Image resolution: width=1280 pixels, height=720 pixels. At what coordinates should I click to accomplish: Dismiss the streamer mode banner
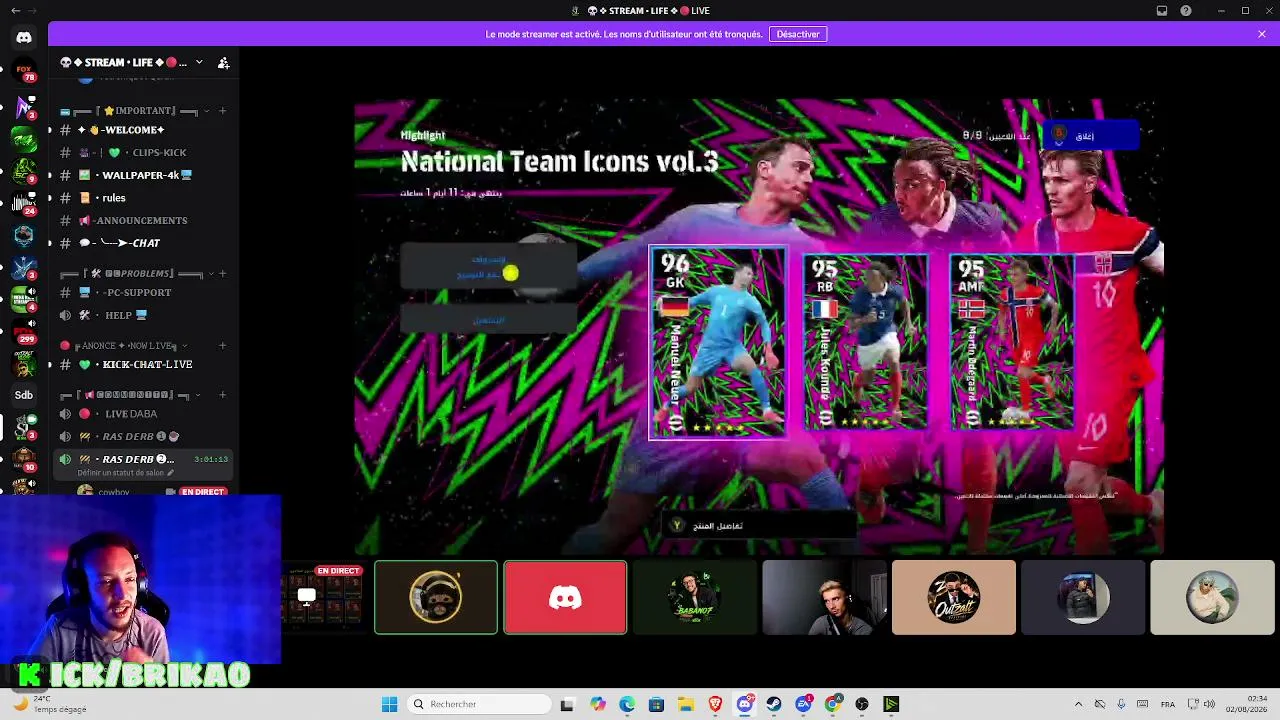[1262, 34]
